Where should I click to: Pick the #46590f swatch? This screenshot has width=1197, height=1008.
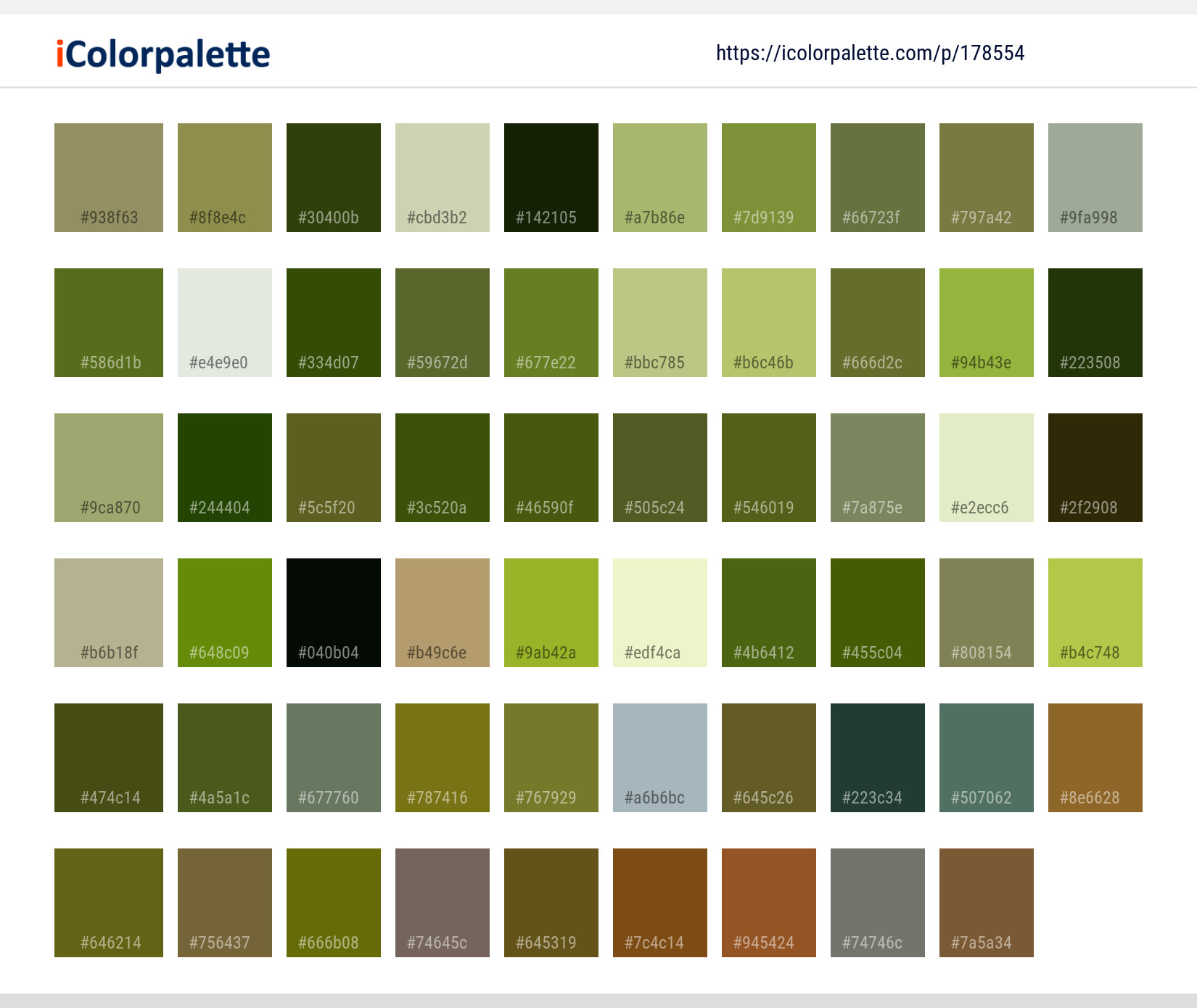pos(551,468)
